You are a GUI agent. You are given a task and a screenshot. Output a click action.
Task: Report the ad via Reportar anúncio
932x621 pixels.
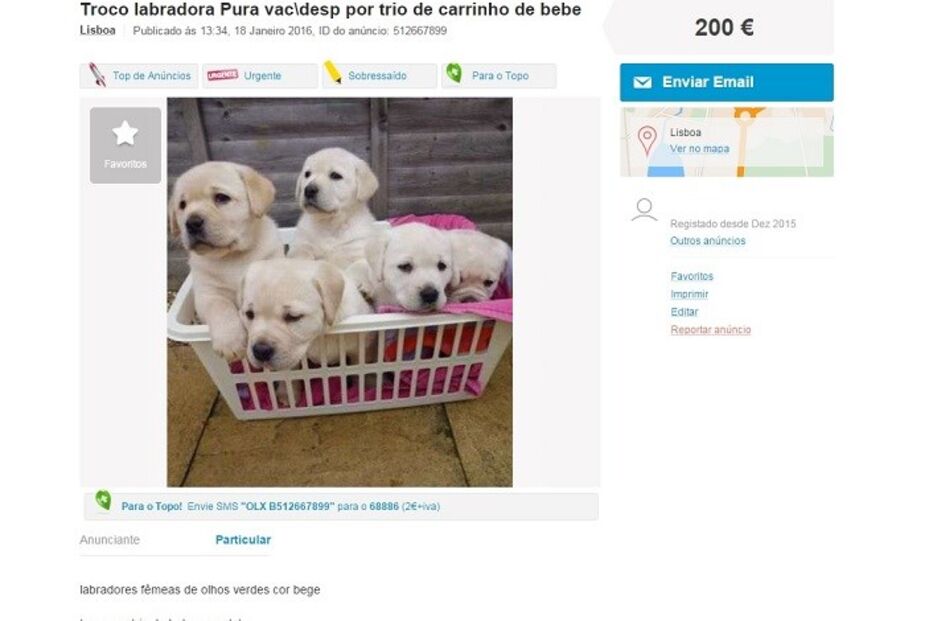coord(709,329)
